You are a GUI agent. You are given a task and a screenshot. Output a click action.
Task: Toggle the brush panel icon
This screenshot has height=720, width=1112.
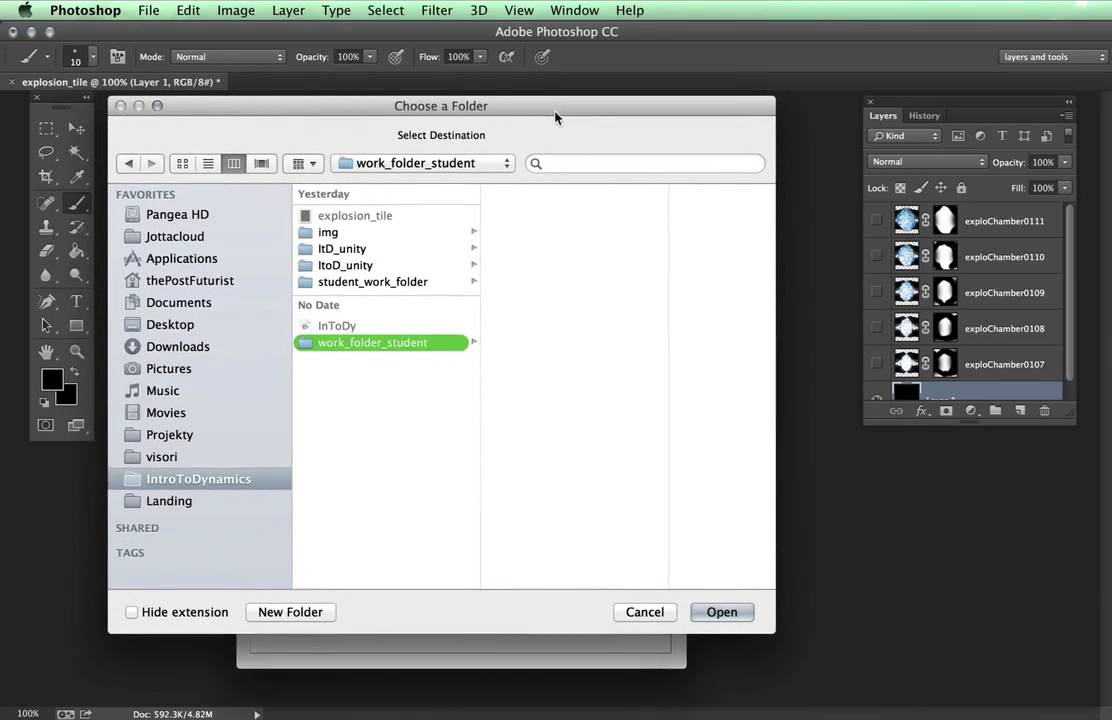pyautogui.click(x=118, y=57)
